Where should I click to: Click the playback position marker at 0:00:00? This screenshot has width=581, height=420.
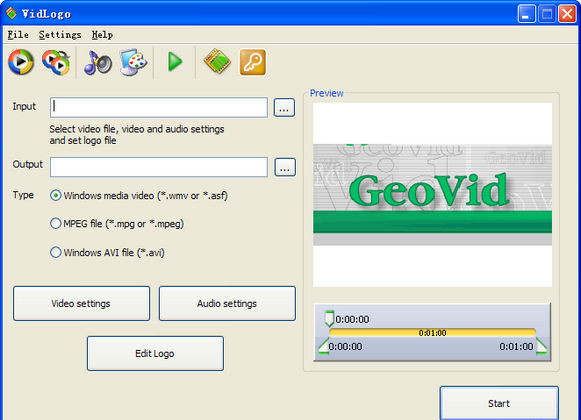pyautogui.click(x=329, y=319)
